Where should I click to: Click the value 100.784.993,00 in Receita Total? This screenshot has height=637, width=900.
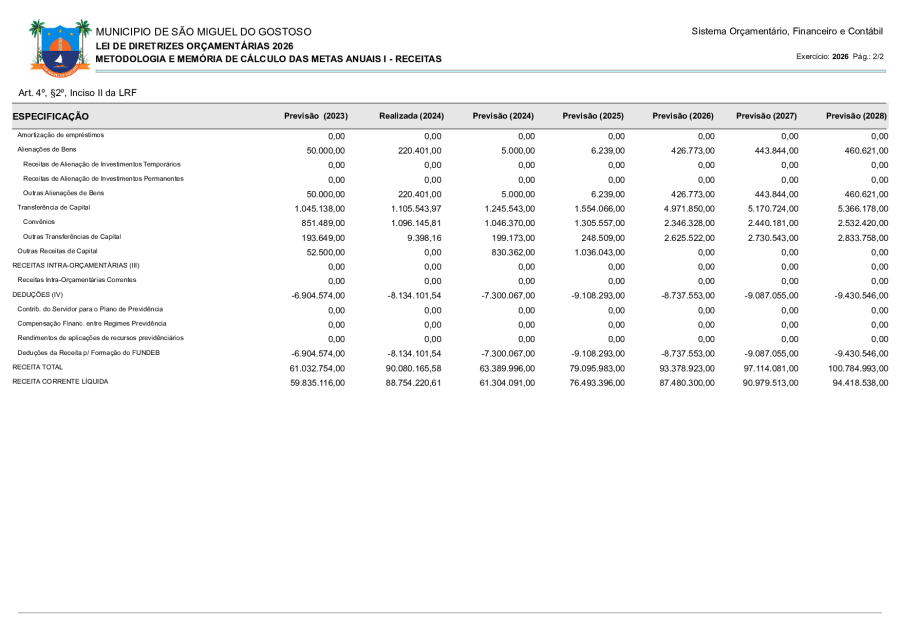coord(856,368)
